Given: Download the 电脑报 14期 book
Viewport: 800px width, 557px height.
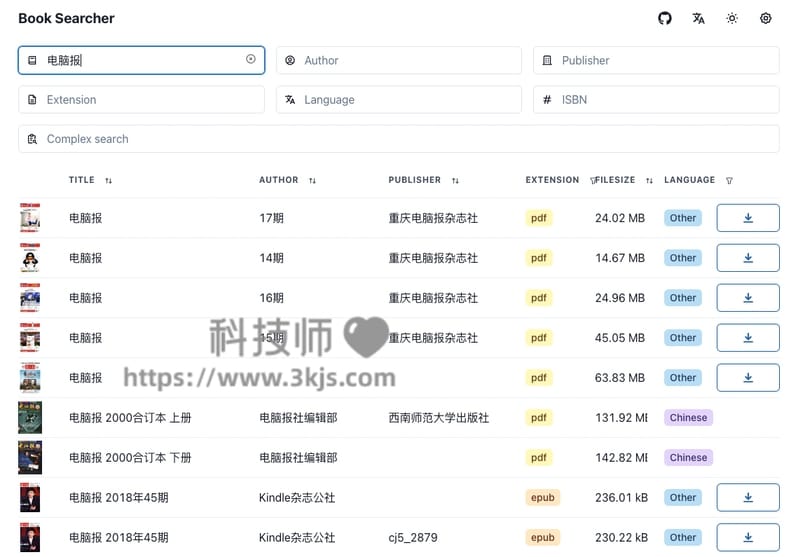Looking at the screenshot, I should [748, 258].
